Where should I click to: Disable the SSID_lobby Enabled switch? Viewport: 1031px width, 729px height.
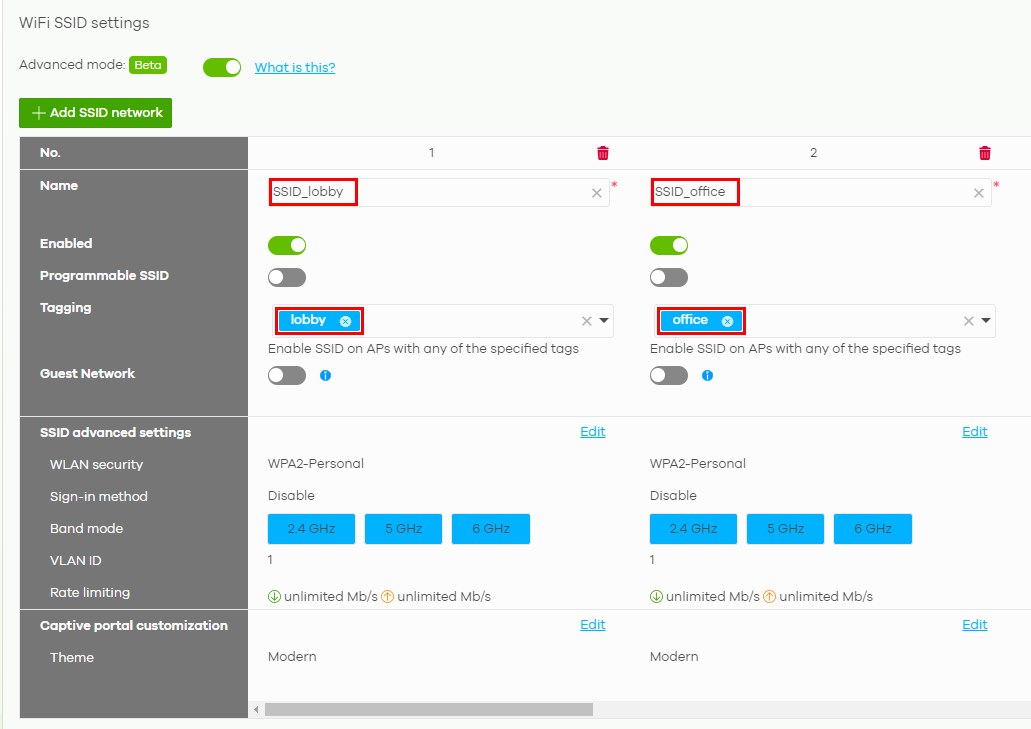pos(287,246)
